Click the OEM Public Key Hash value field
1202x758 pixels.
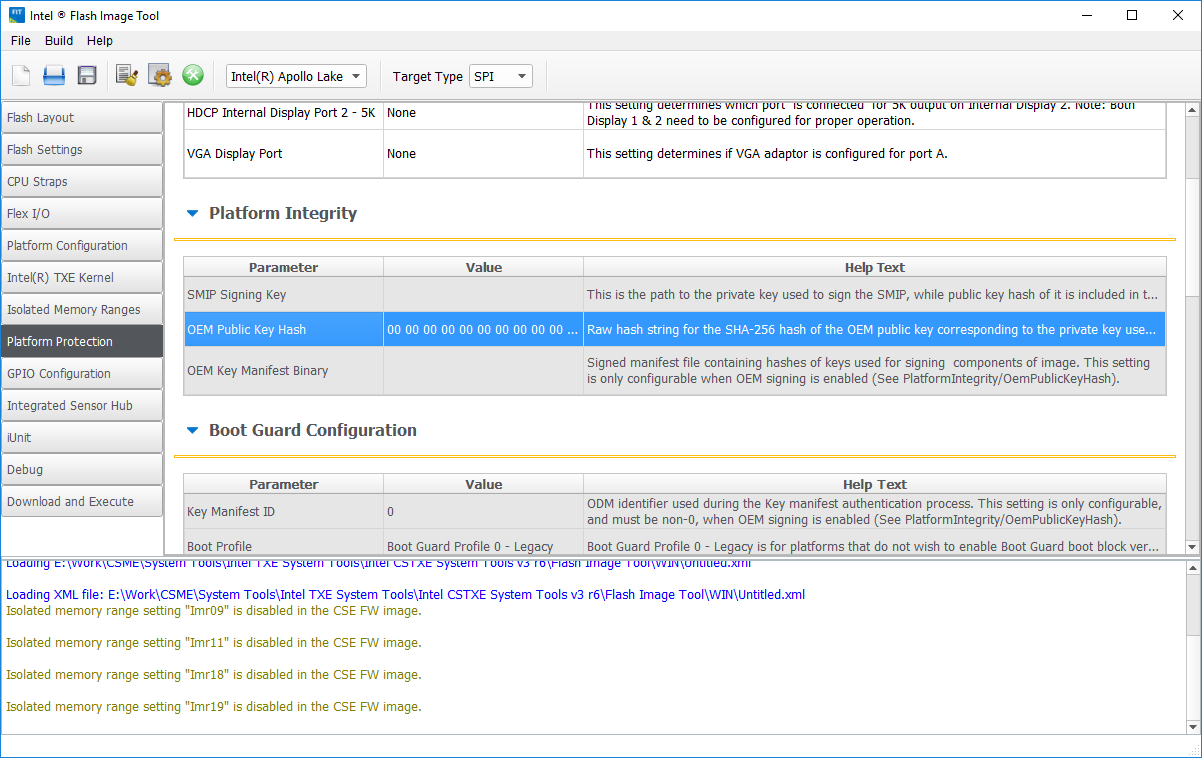(x=483, y=330)
